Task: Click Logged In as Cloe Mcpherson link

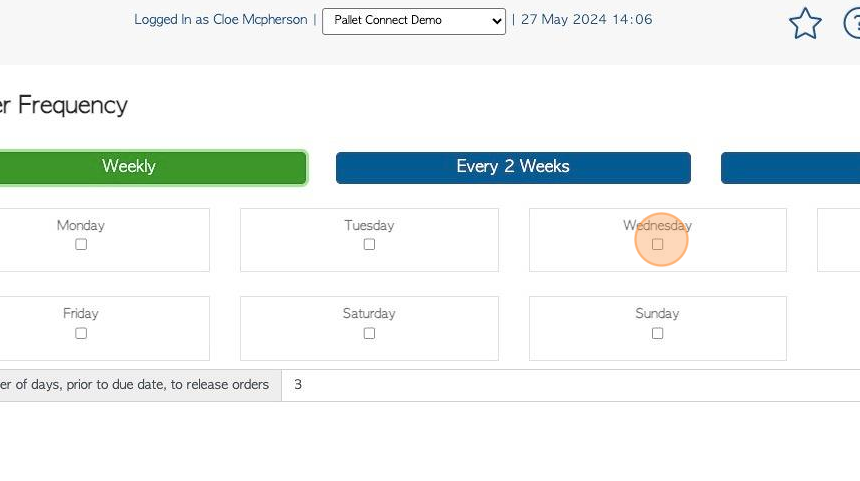Action: (220, 20)
